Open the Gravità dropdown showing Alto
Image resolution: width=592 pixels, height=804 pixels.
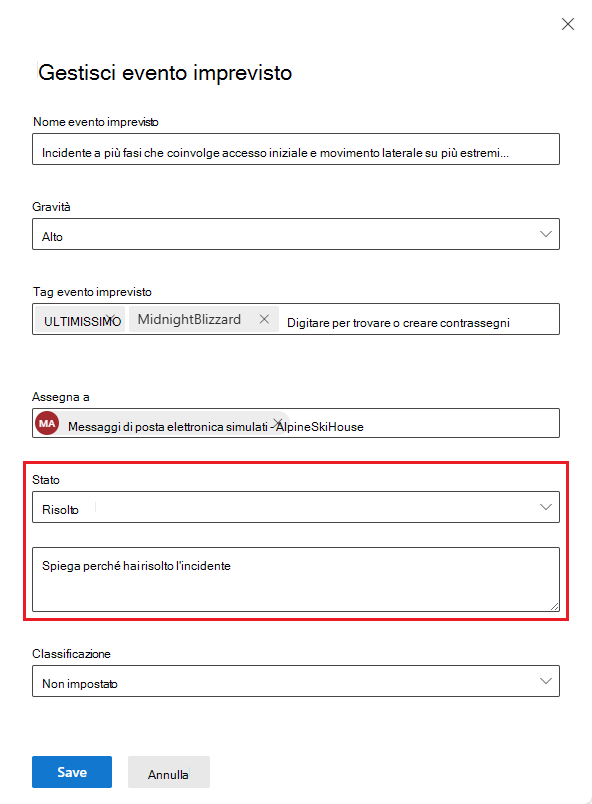(295, 233)
